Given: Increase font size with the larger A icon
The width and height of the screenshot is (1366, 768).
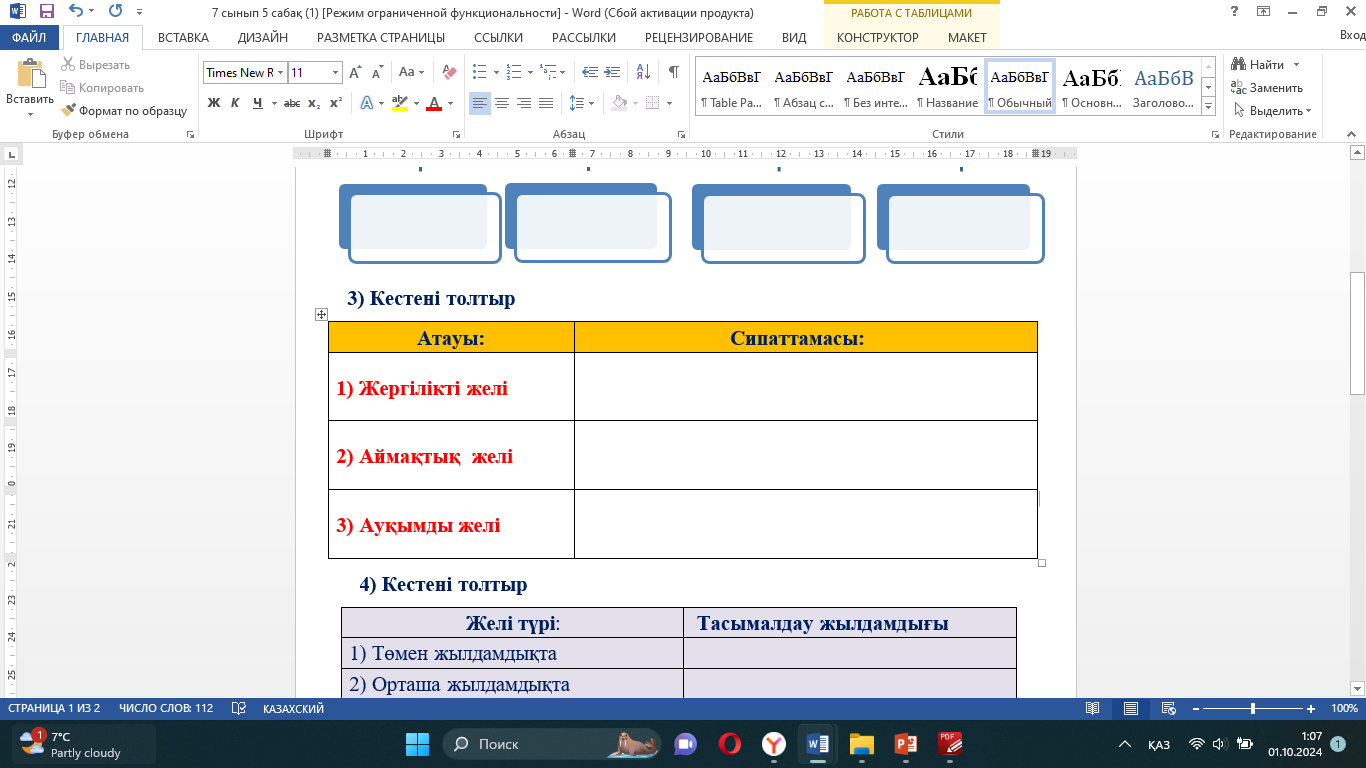Looking at the screenshot, I should pyautogui.click(x=356, y=73).
